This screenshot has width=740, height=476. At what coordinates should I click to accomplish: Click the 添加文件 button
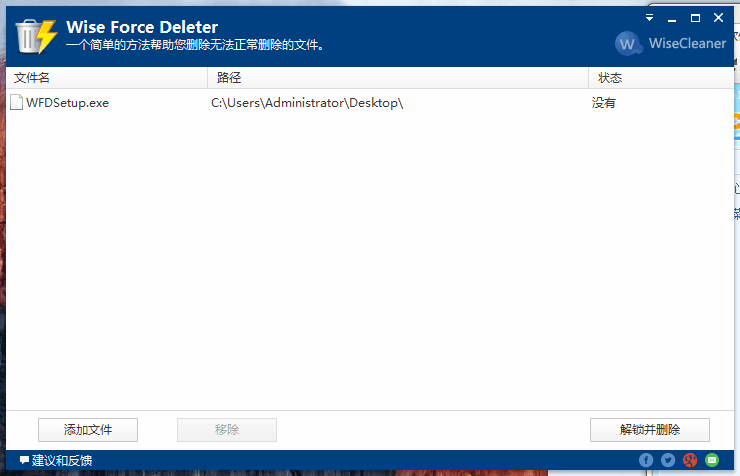click(88, 430)
